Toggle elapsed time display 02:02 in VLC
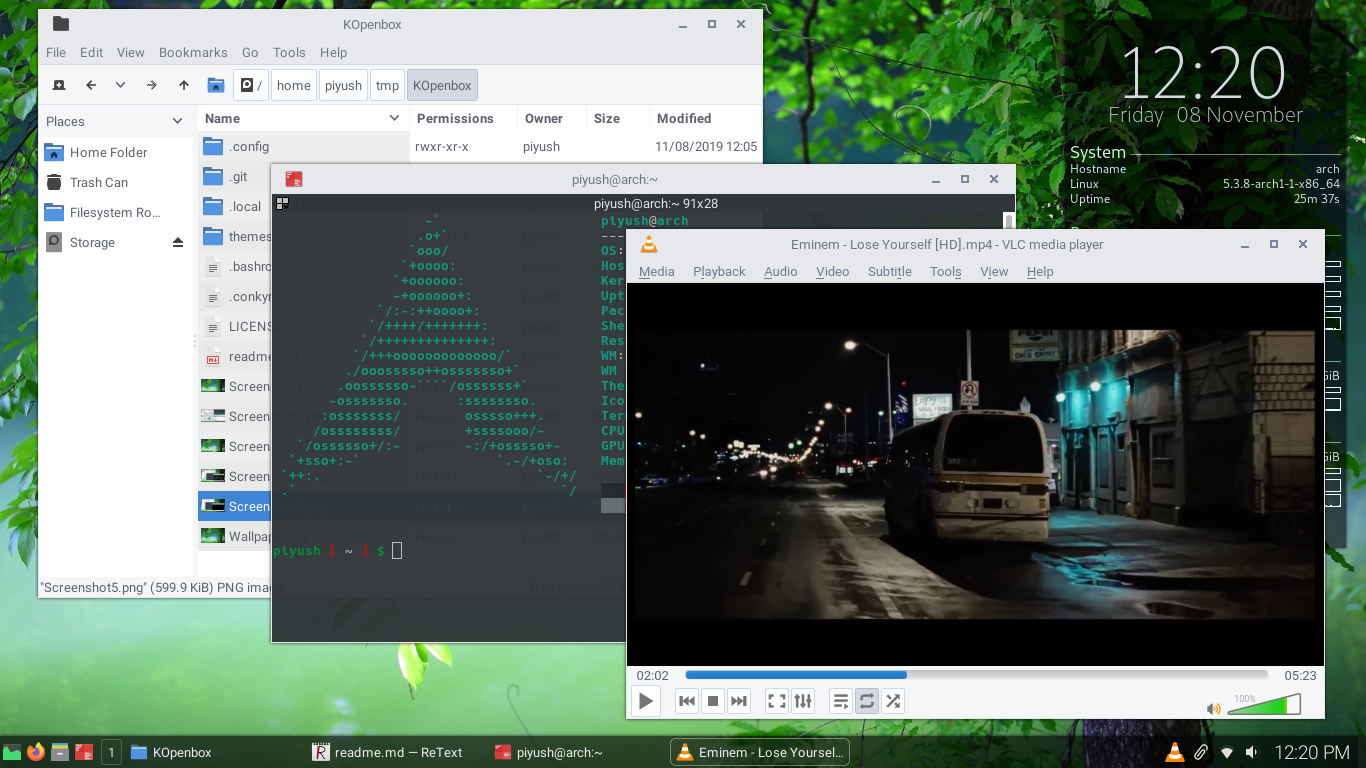 click(x=652, y=675)
